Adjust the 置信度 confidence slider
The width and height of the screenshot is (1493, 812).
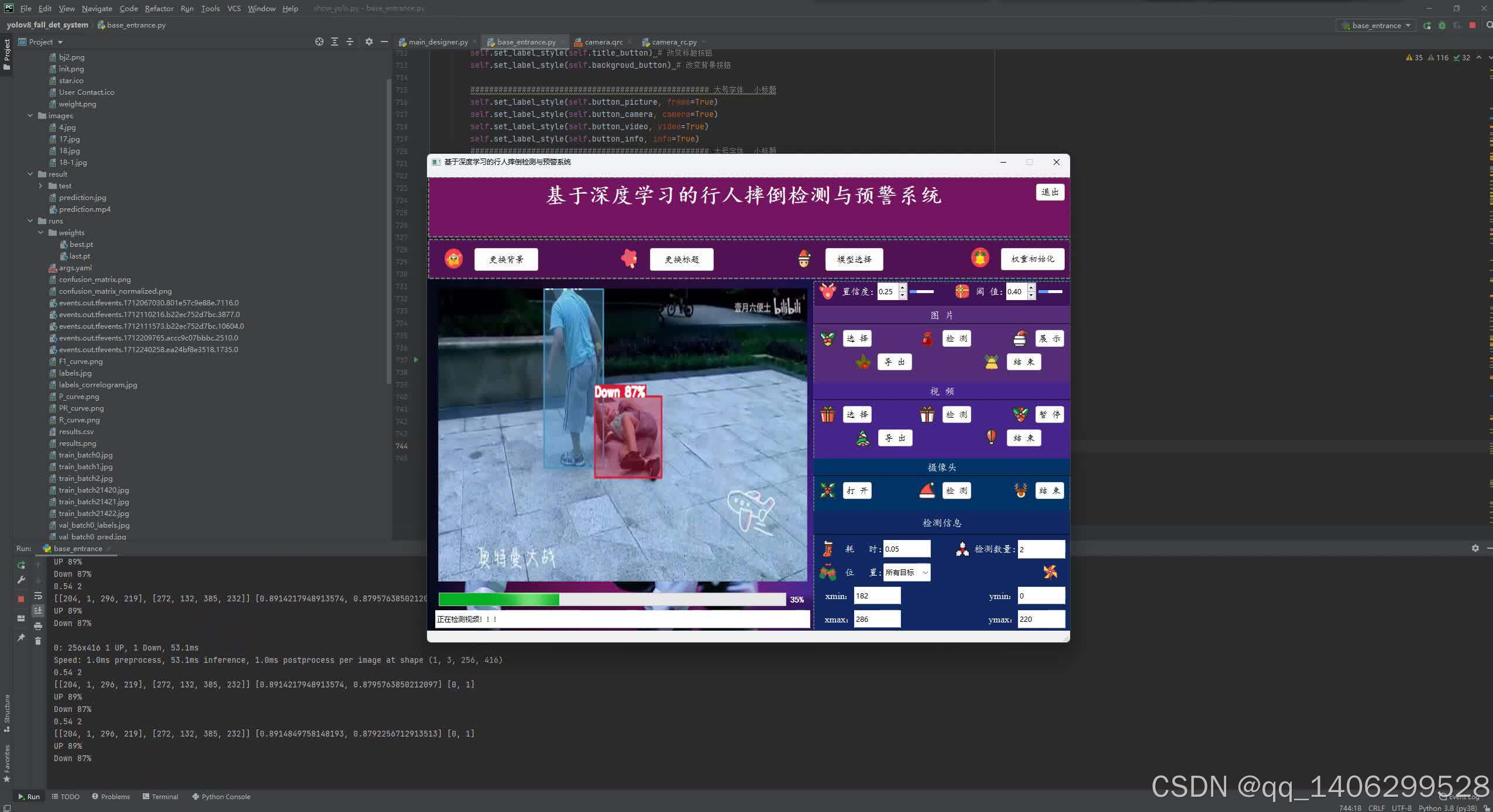[921, 291]
